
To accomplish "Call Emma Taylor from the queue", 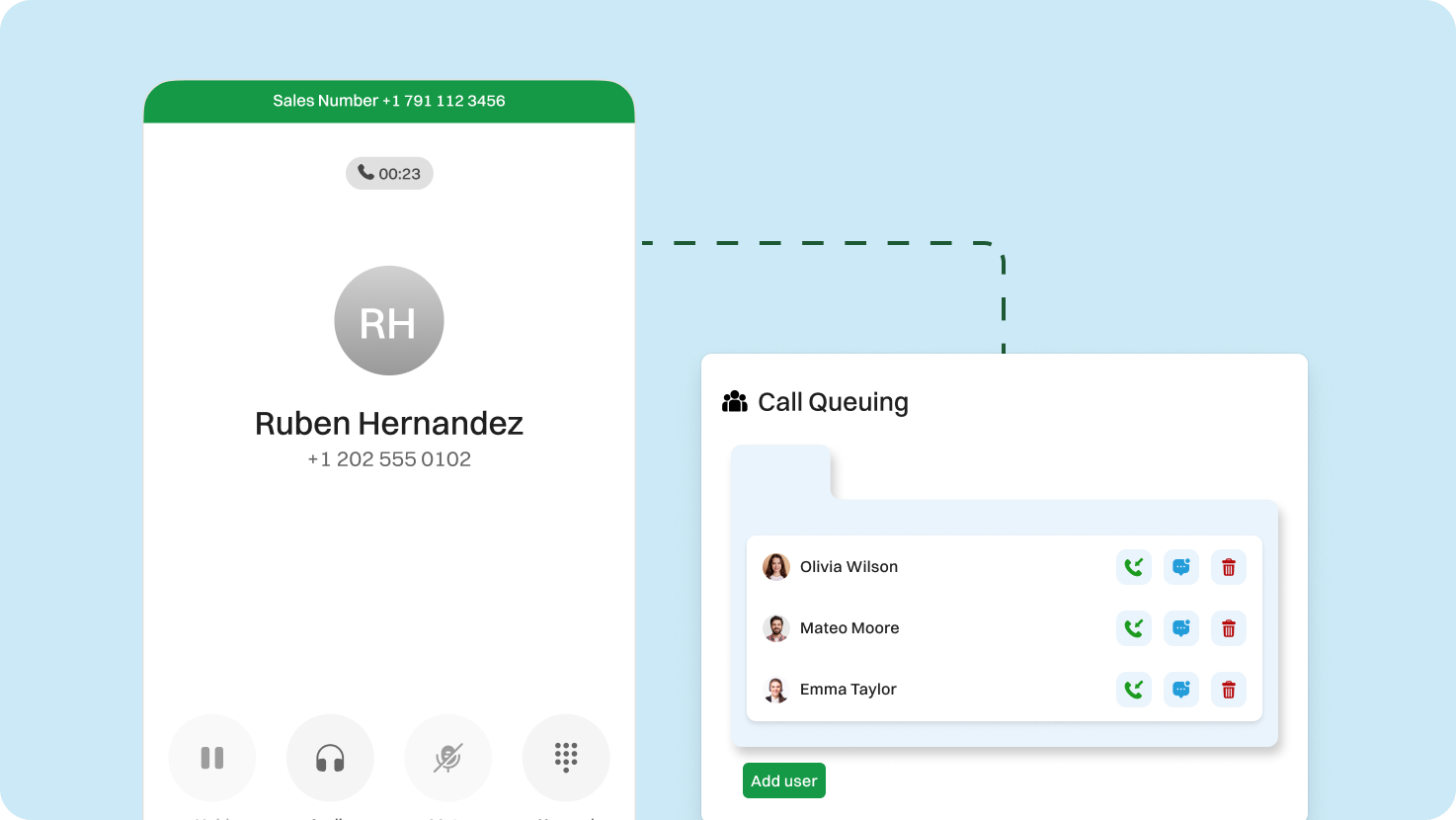I will coord(1133,690).
